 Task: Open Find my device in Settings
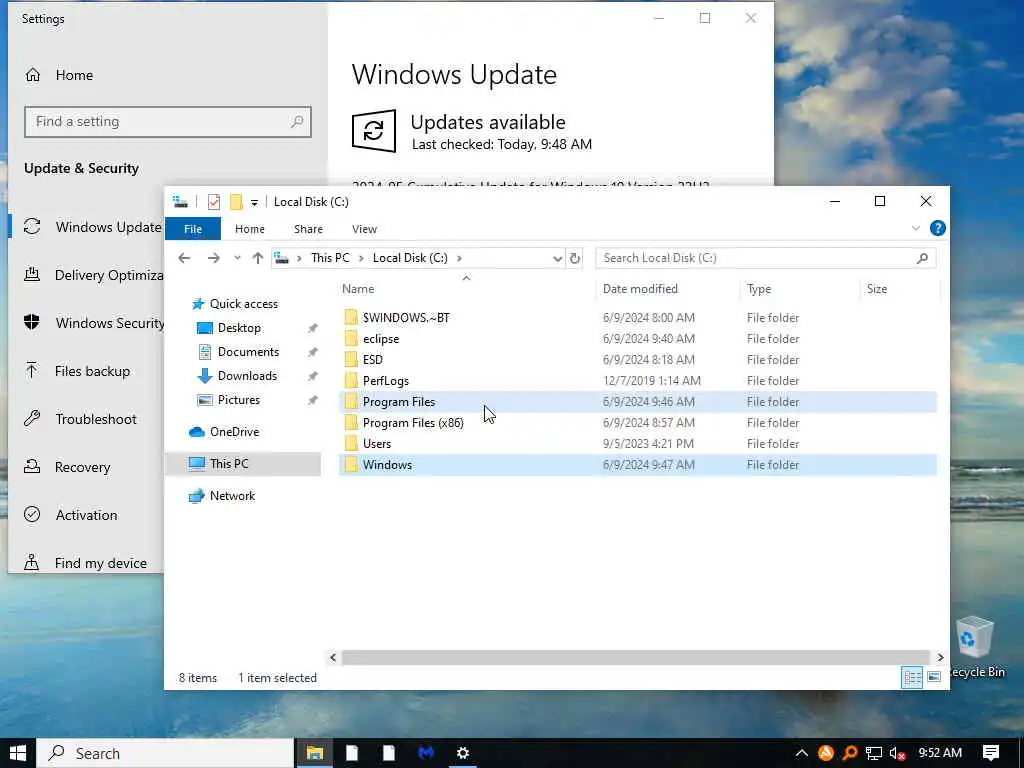click(87, 562)
